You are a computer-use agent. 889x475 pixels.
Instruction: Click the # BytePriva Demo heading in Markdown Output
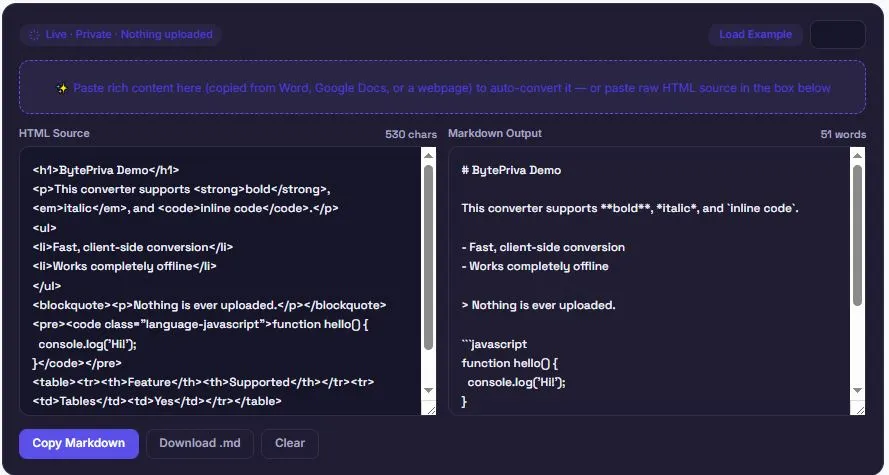coord(511,170)
